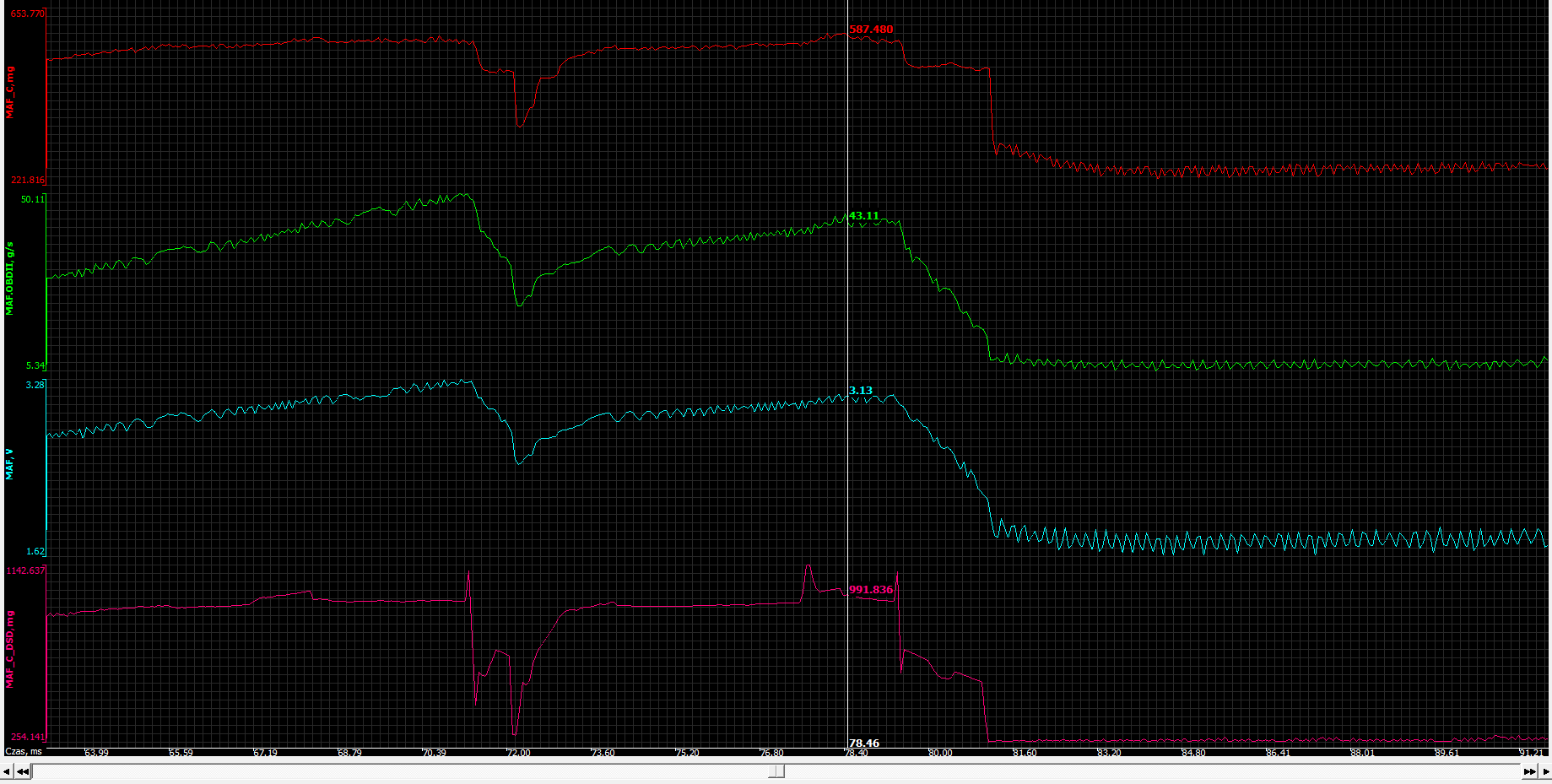This screenshot has height=784, width=1552.
Task: Click the double-arrow fast forward button
Action: click(x=1529, y=771)
